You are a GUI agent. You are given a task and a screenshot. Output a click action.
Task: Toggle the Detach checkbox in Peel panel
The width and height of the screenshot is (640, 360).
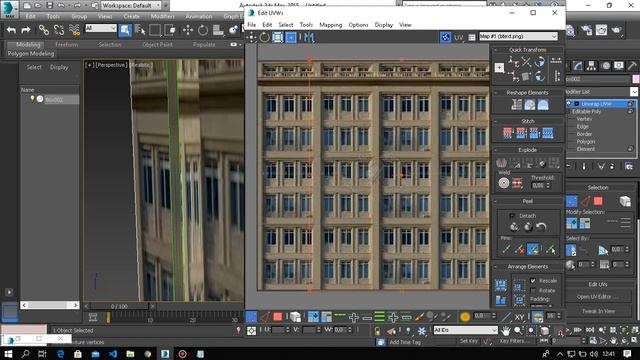click(512, 216)
